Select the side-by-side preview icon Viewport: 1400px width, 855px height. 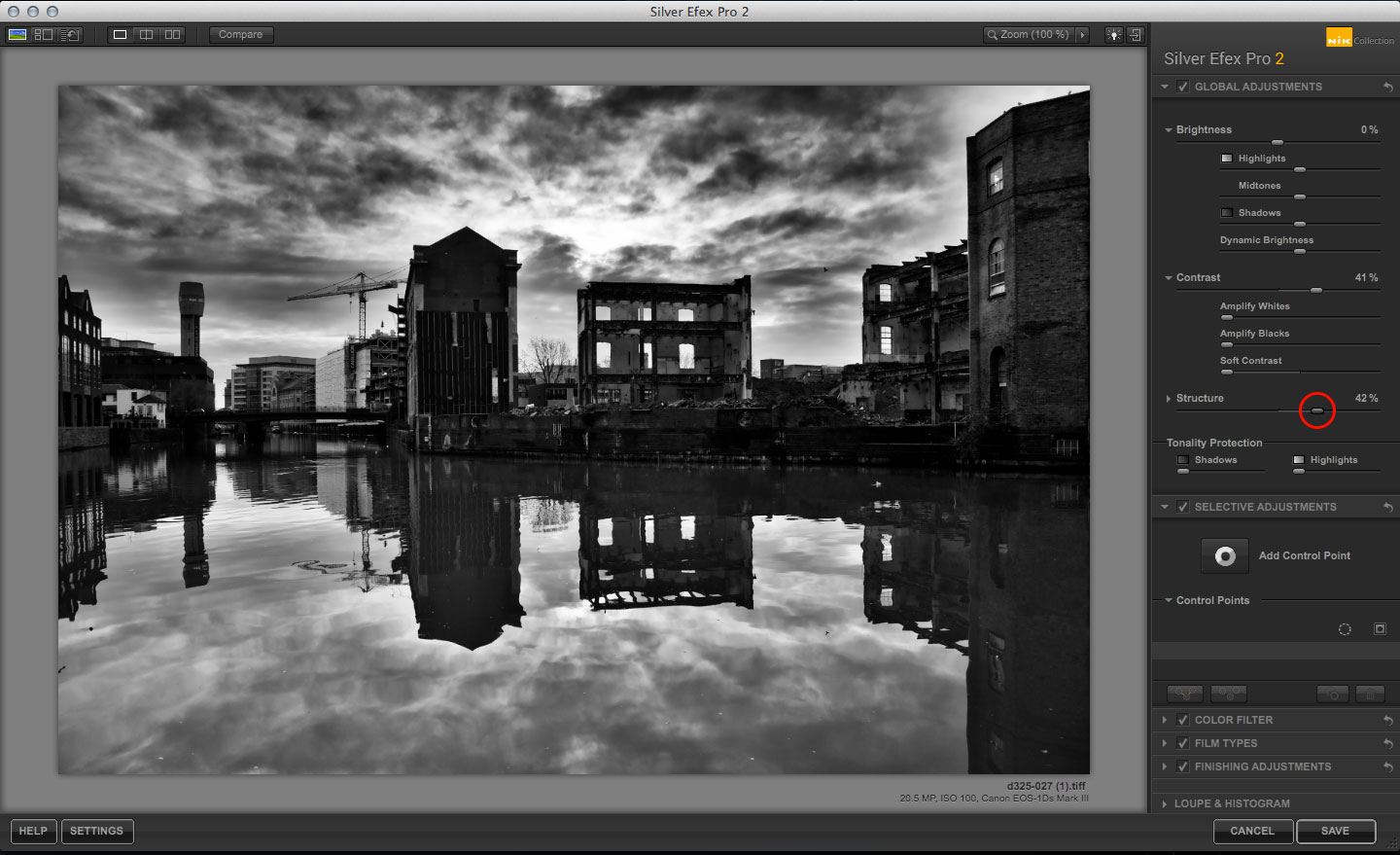coord(171,34)
